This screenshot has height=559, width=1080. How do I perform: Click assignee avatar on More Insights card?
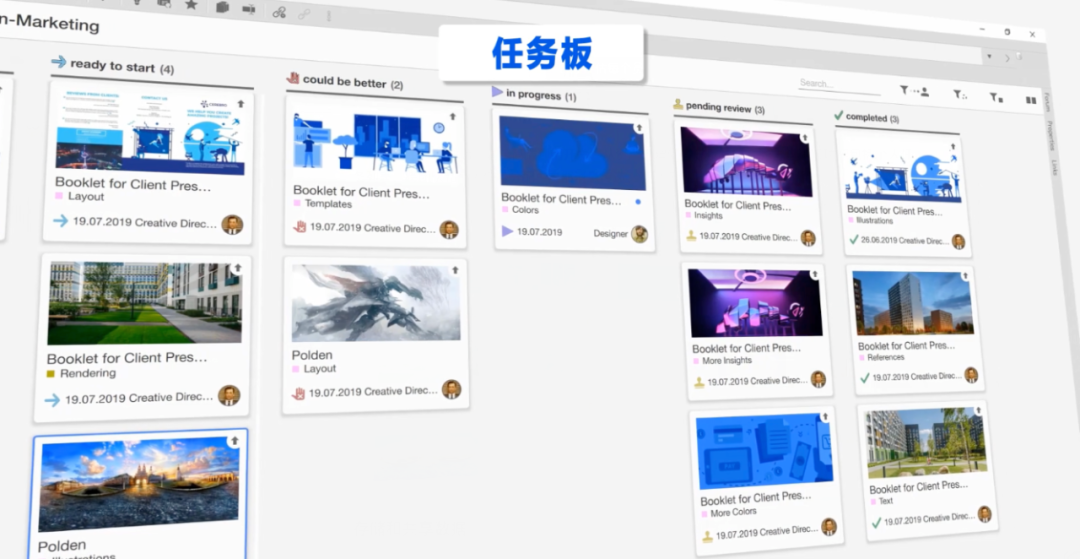[x=818, y=379]
